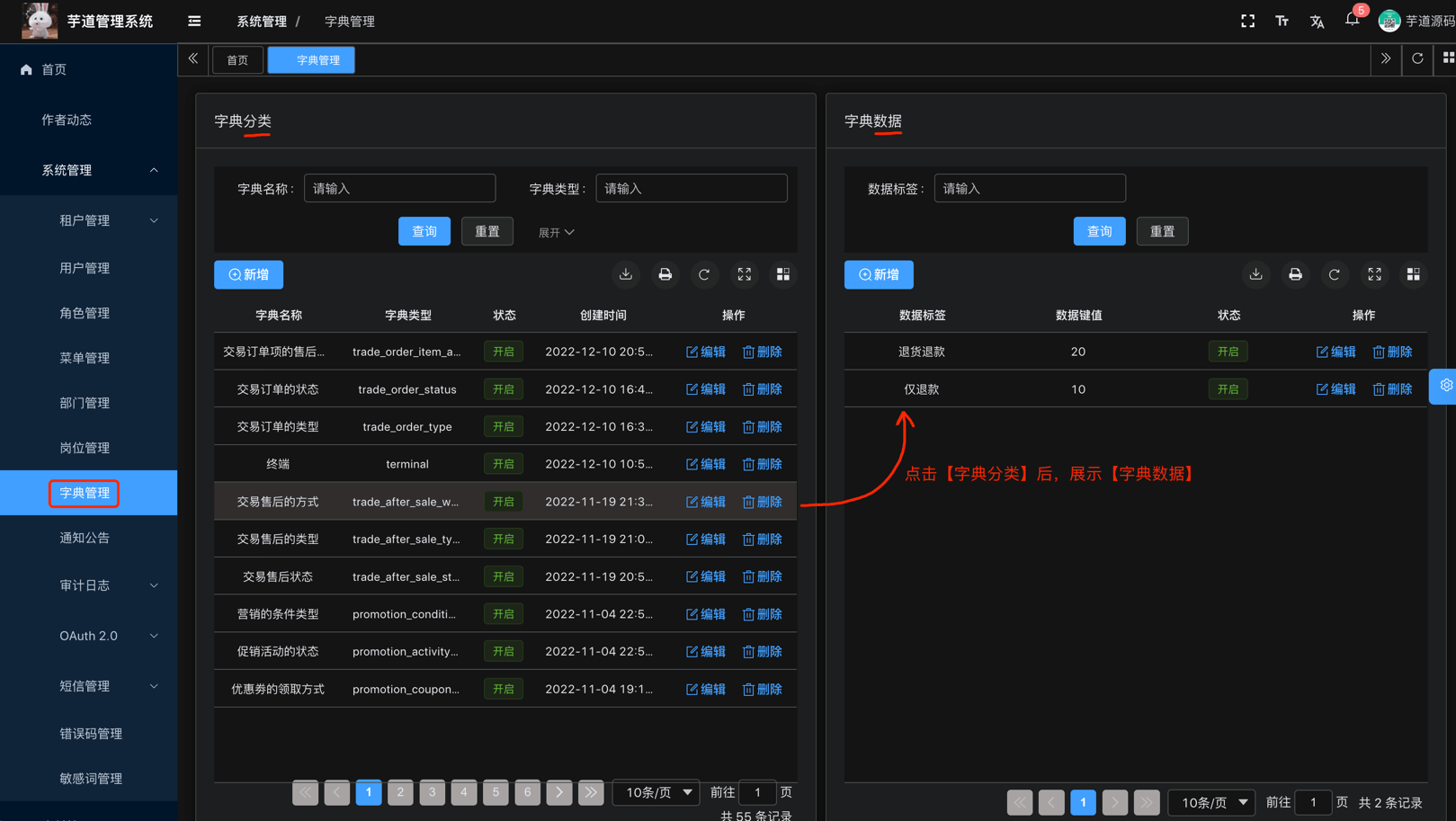Switch to the 首页 tab
This screenshot has height=821, width=1456.
click(x=237, y=60)
